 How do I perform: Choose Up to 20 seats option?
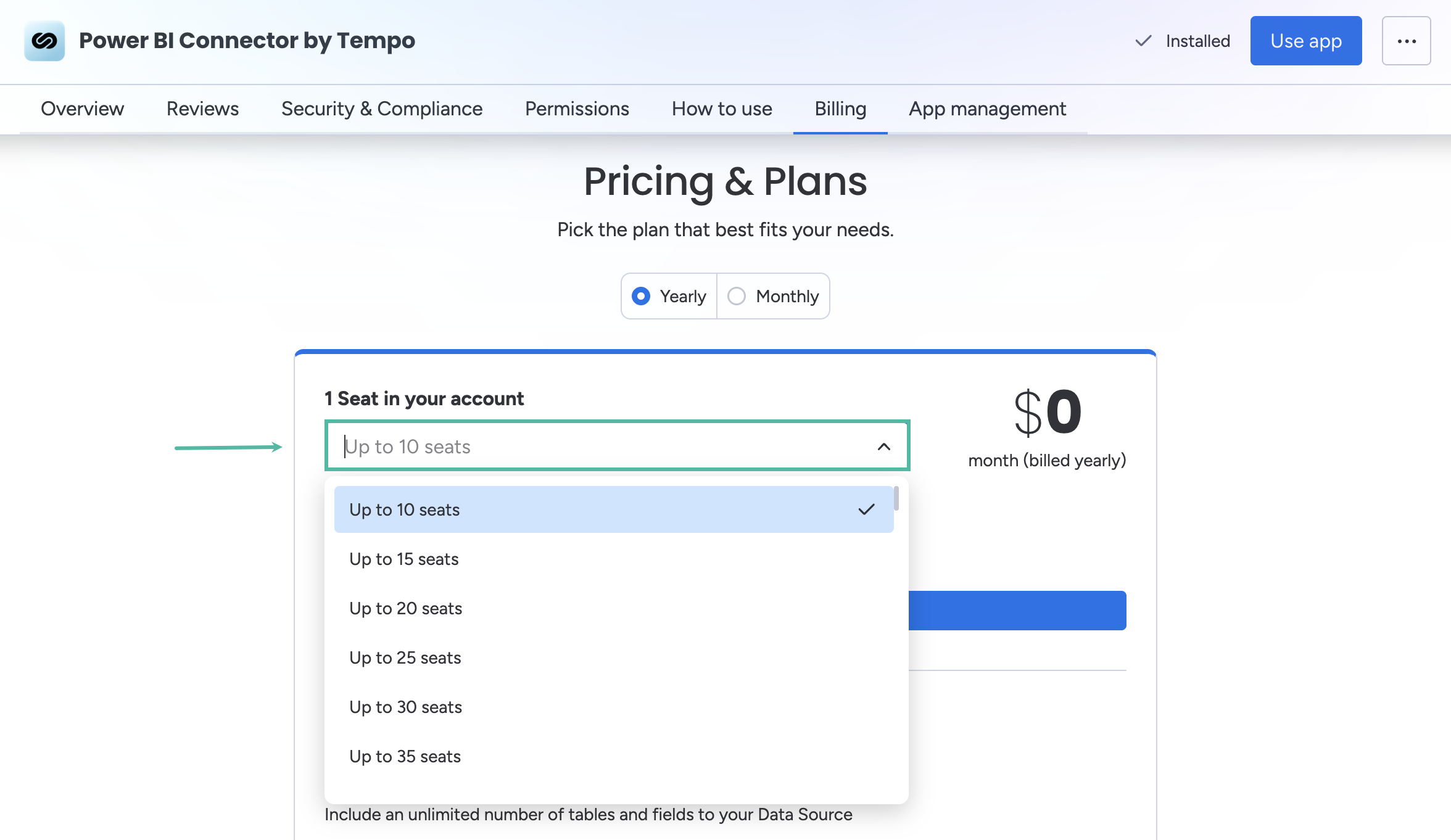[x=614, y=608]
